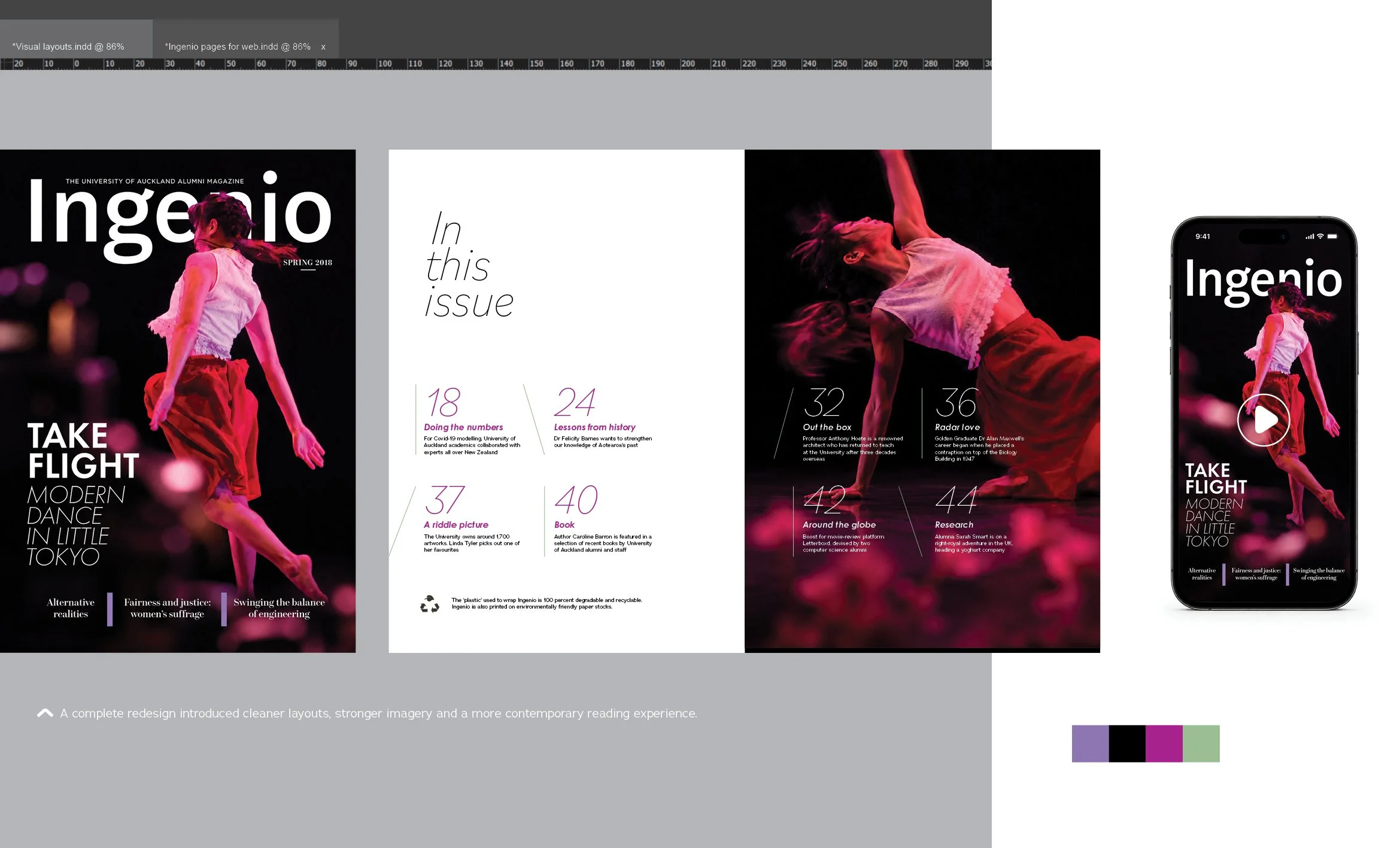Select the magenta color swatch
Viewport: 1400px width, 848px height.
click(1164, 743)
